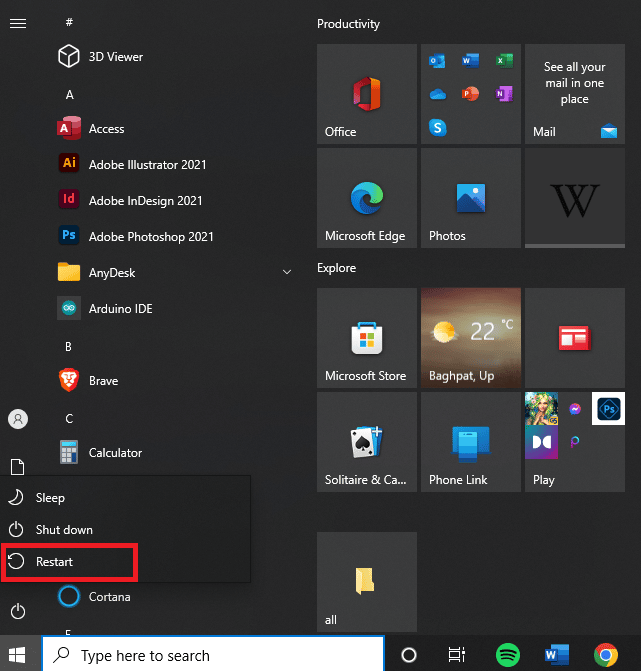The height and width of the screenshot is (671, 641).
Task: Click the Windows Start button
Action: pos(19,655)
